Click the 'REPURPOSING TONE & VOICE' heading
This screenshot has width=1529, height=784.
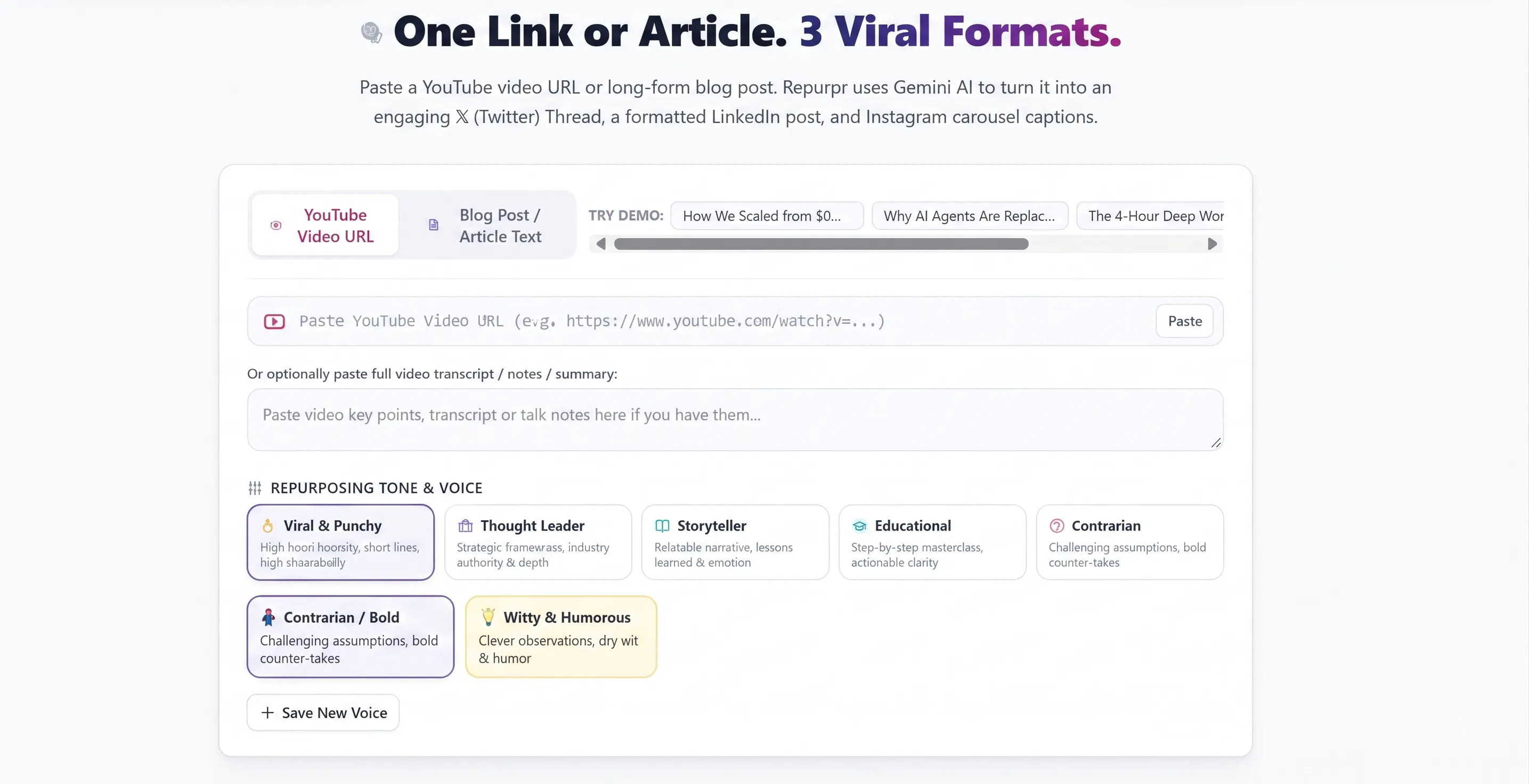pos(376,488)
